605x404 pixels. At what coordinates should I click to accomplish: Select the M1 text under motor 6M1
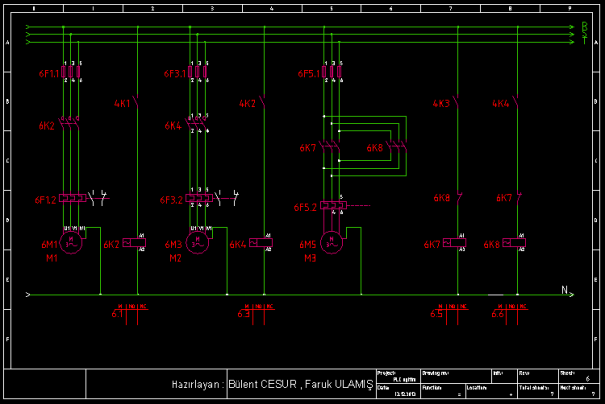[52, 258]
